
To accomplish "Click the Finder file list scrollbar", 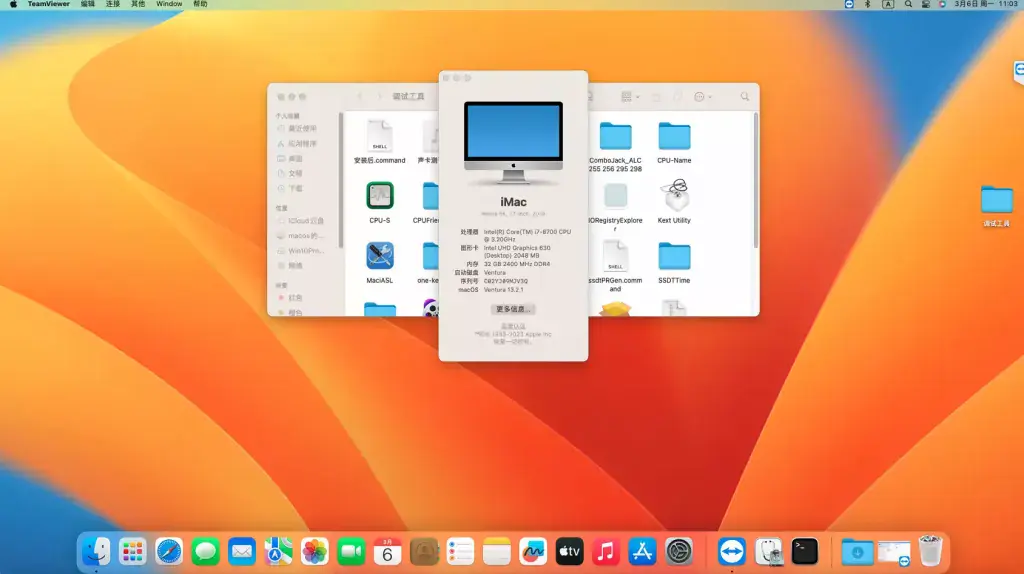I will pos(756,180).
